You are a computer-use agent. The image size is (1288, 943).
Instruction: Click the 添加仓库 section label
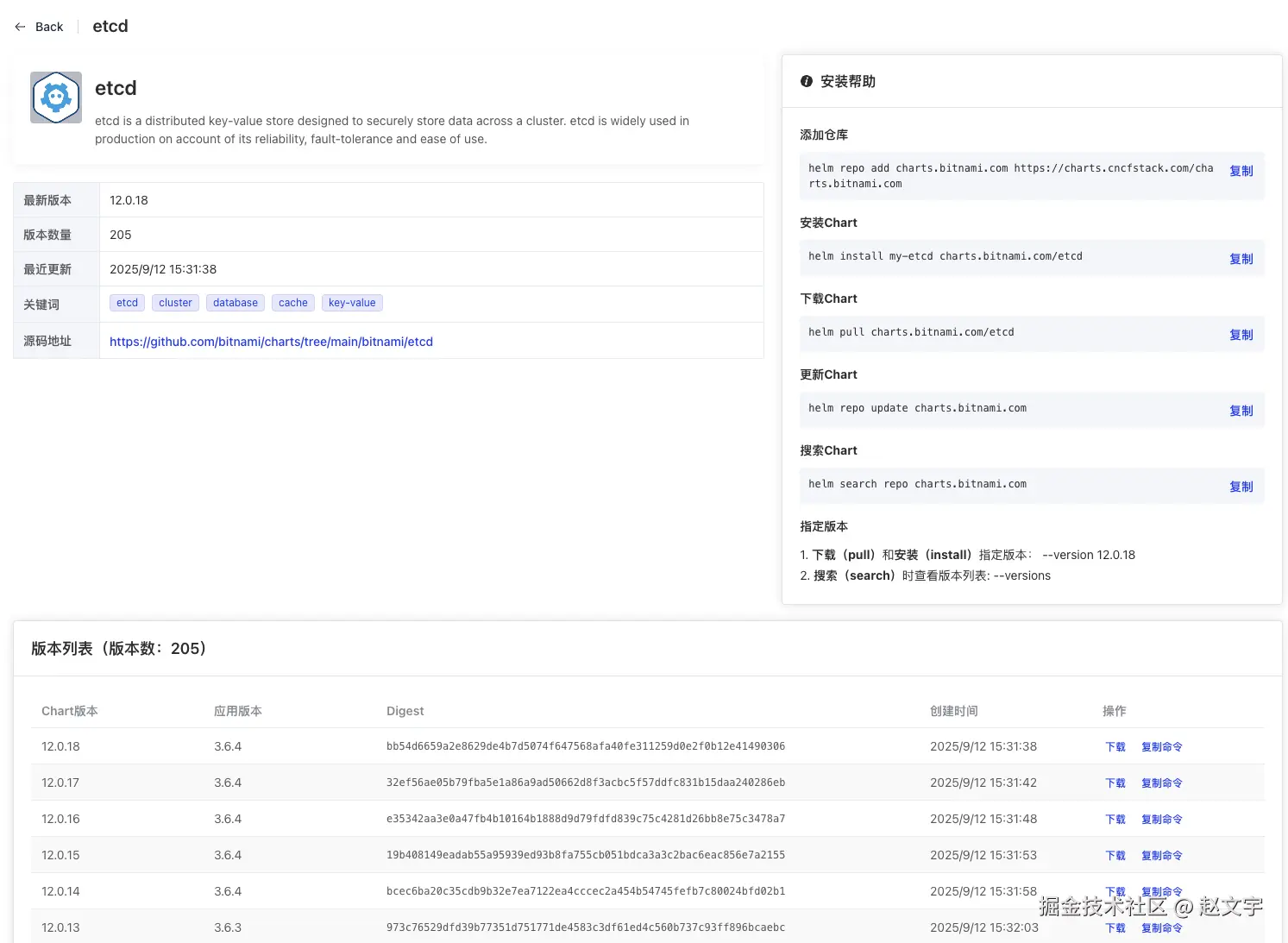824,135
